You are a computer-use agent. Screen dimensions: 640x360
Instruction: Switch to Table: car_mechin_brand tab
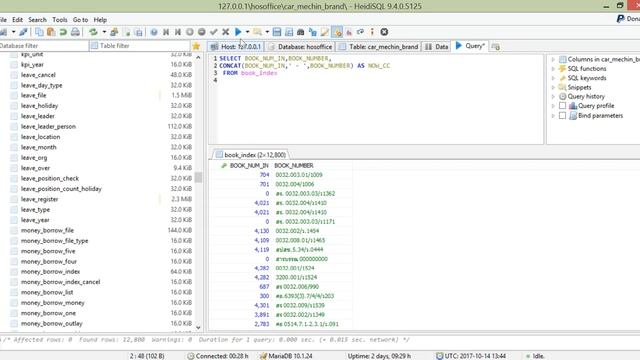coord(378,47)
